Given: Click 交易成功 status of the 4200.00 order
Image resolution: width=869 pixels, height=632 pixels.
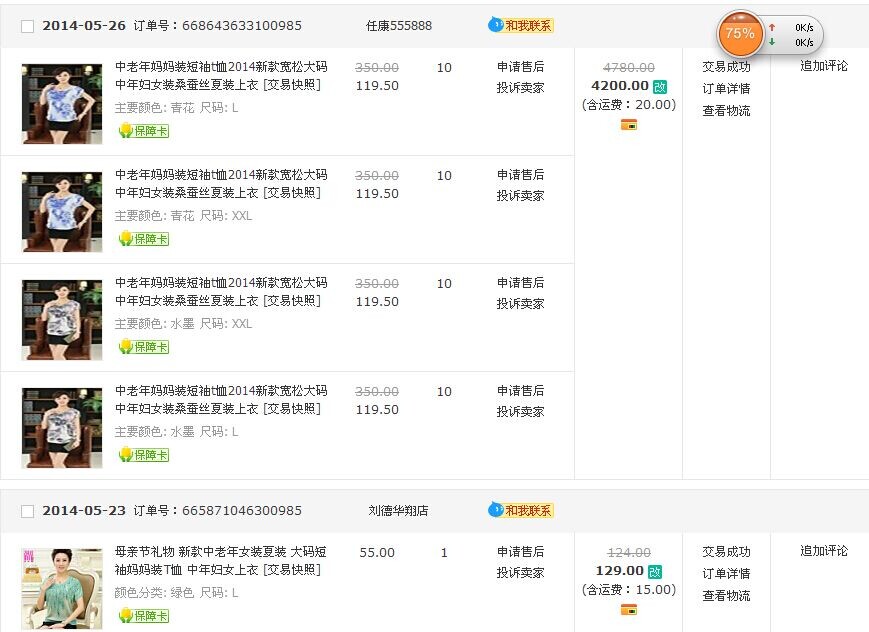Looking at the screenshot, I should pos(727,67).
